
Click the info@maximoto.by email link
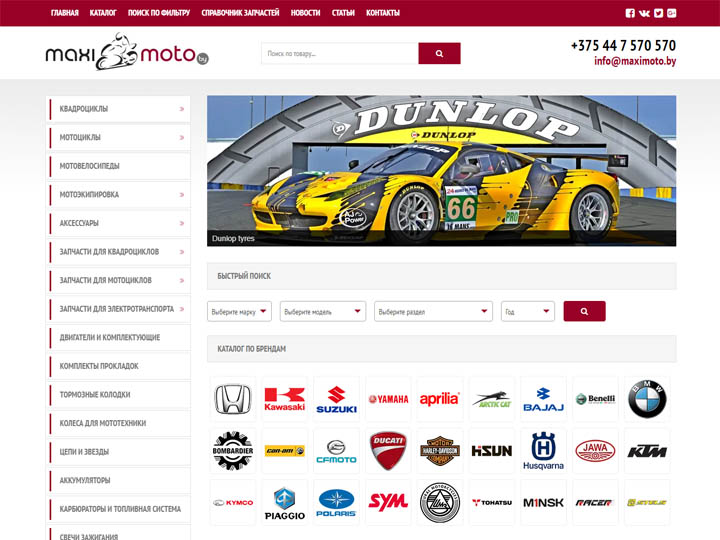click(x=635, y=61)
